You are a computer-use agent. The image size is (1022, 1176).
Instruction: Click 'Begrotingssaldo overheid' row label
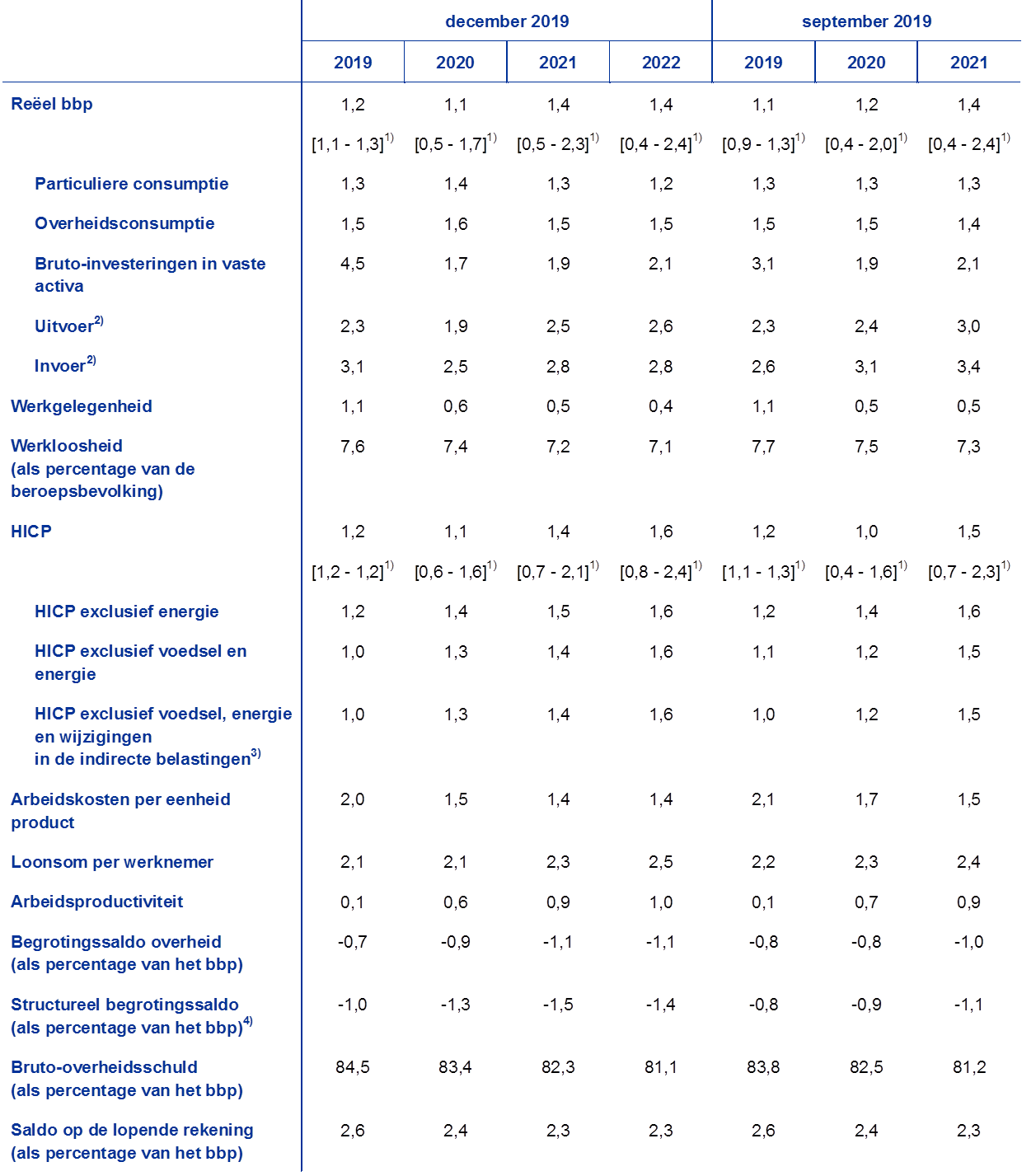pos(116,942)
